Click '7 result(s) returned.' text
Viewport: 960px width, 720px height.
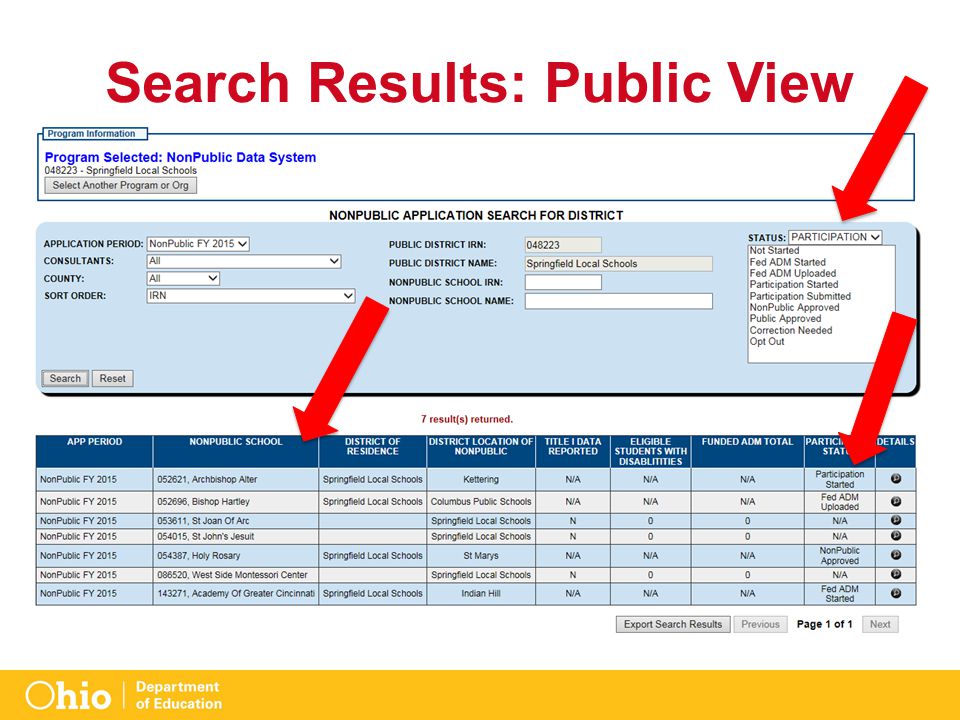coord(467,419)
